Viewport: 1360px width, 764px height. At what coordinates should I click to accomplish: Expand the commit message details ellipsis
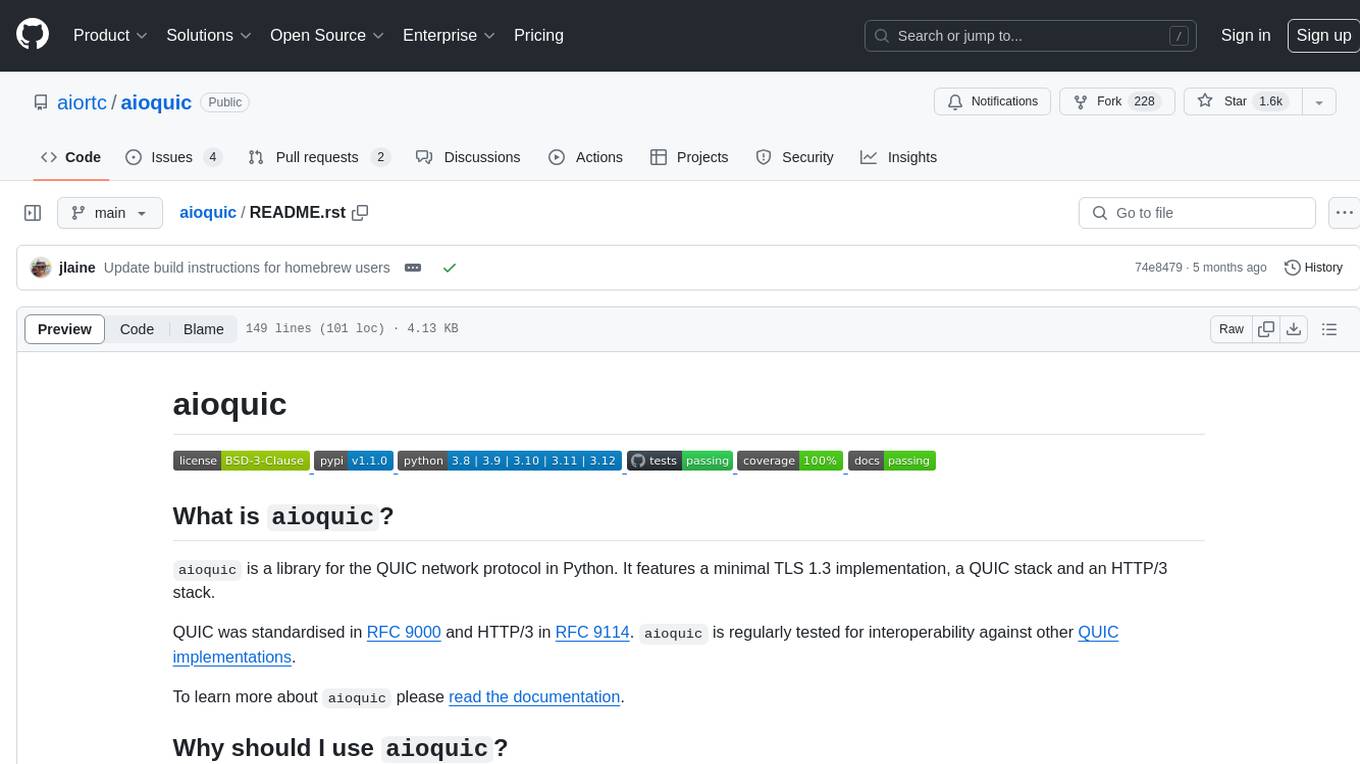[412, 267]
